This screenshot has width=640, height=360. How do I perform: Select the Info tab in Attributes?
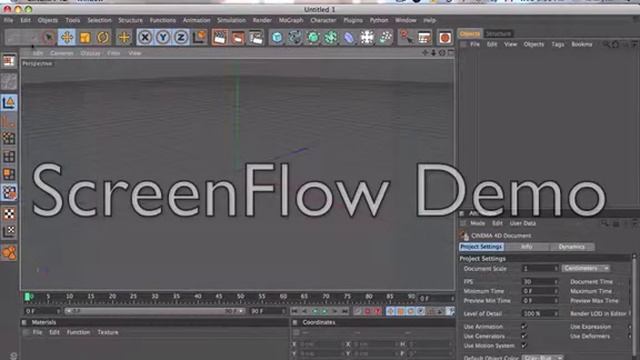click(x=527, y=247)
